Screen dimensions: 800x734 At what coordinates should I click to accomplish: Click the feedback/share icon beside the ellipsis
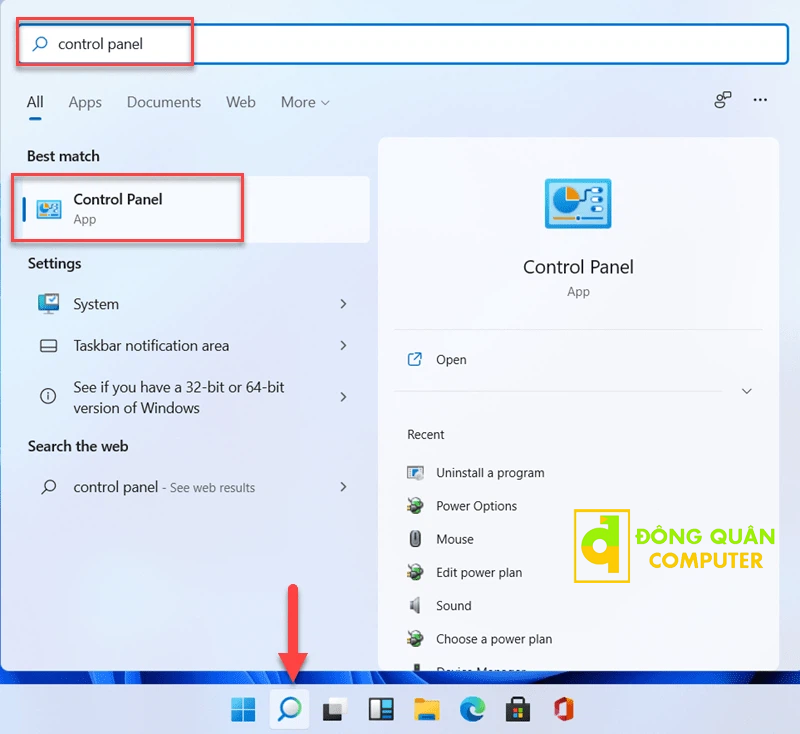pyautogui.click(x=722, y=100)
